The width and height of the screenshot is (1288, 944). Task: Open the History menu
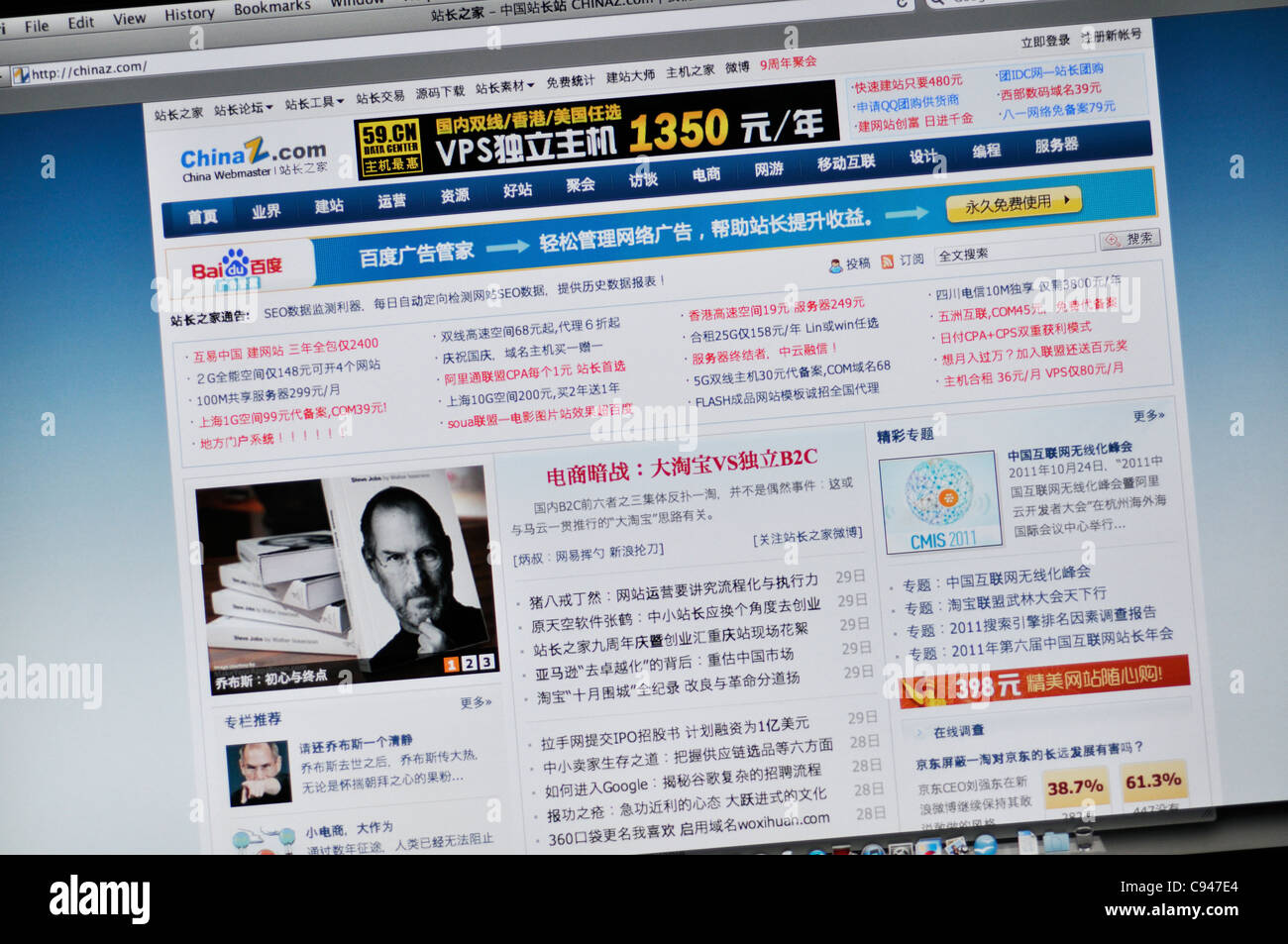click(189, 14)
